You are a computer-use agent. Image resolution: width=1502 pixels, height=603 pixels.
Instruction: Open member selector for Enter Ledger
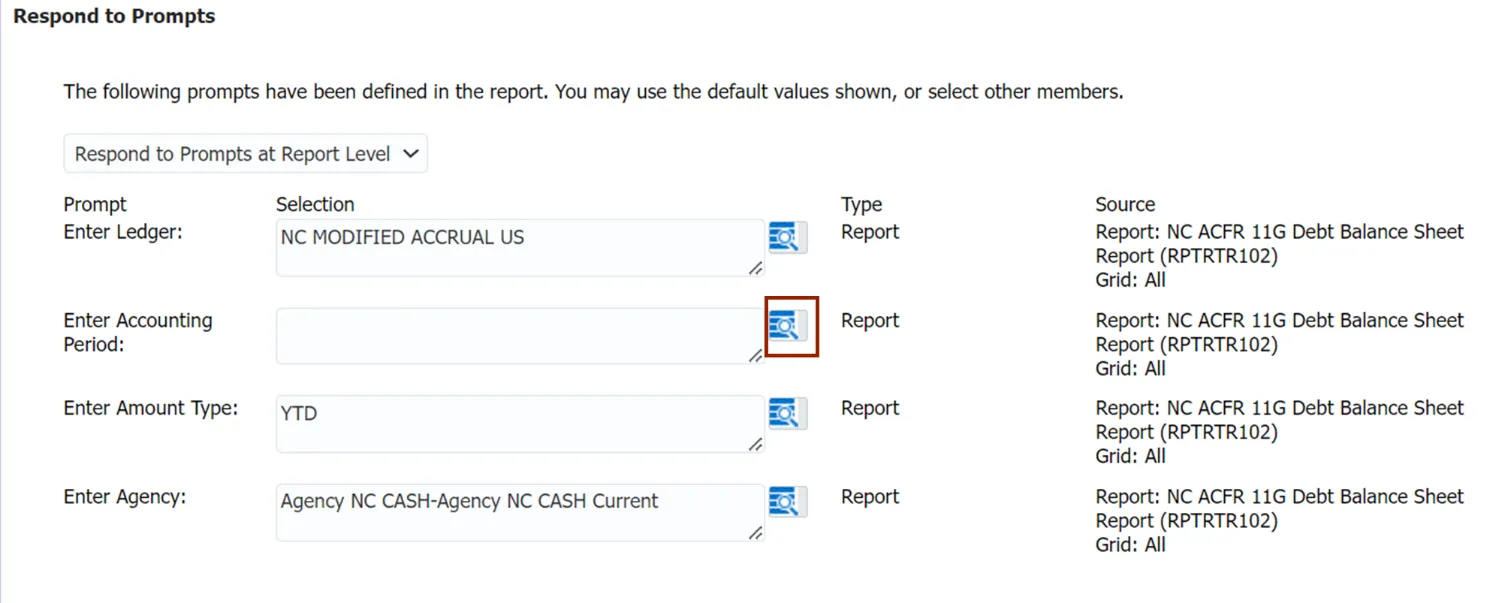786,238
